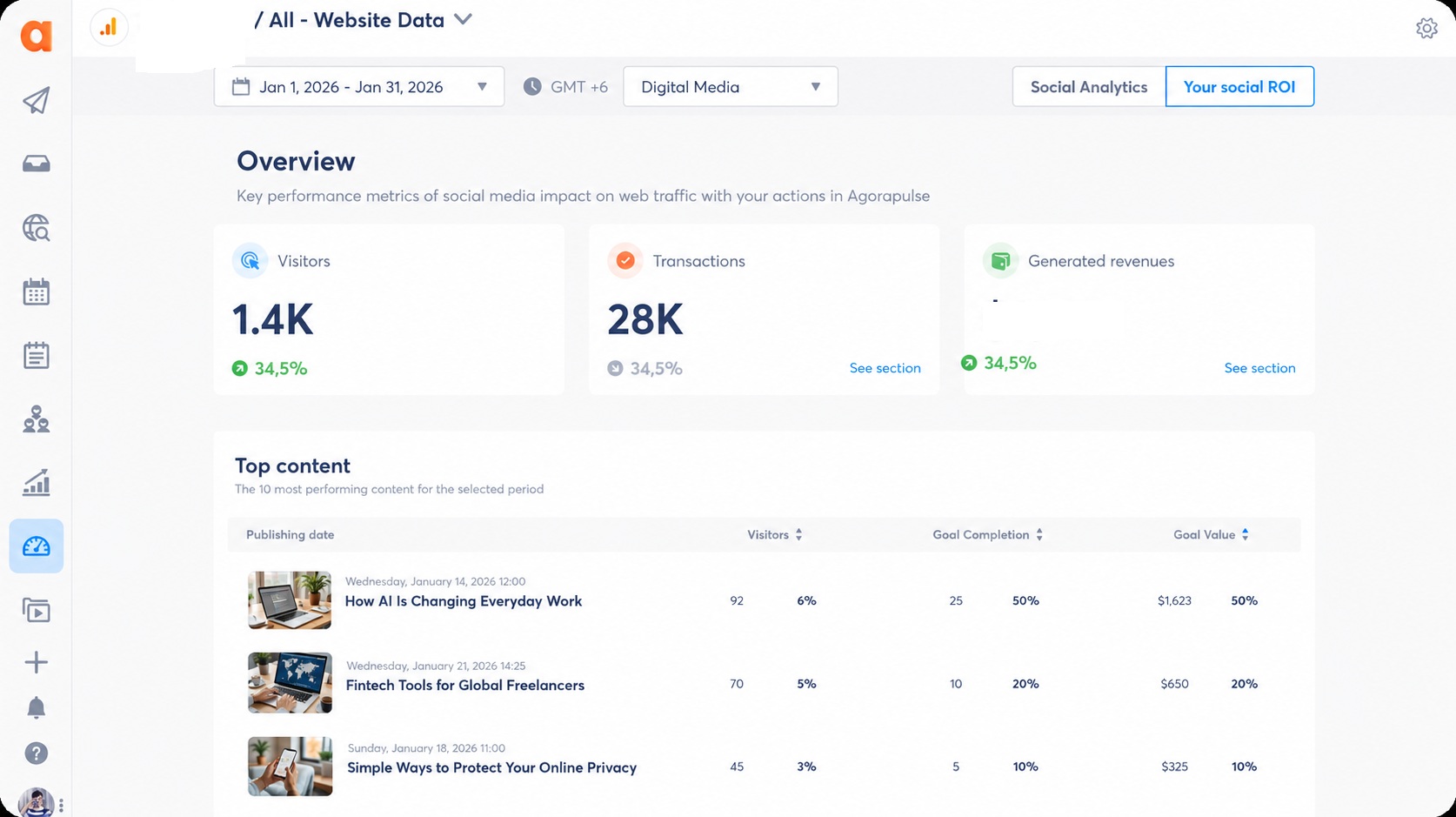Open the bar chart reports icon
The width and height of the screenshot is (1456, 817).
[x=36, y=482]
